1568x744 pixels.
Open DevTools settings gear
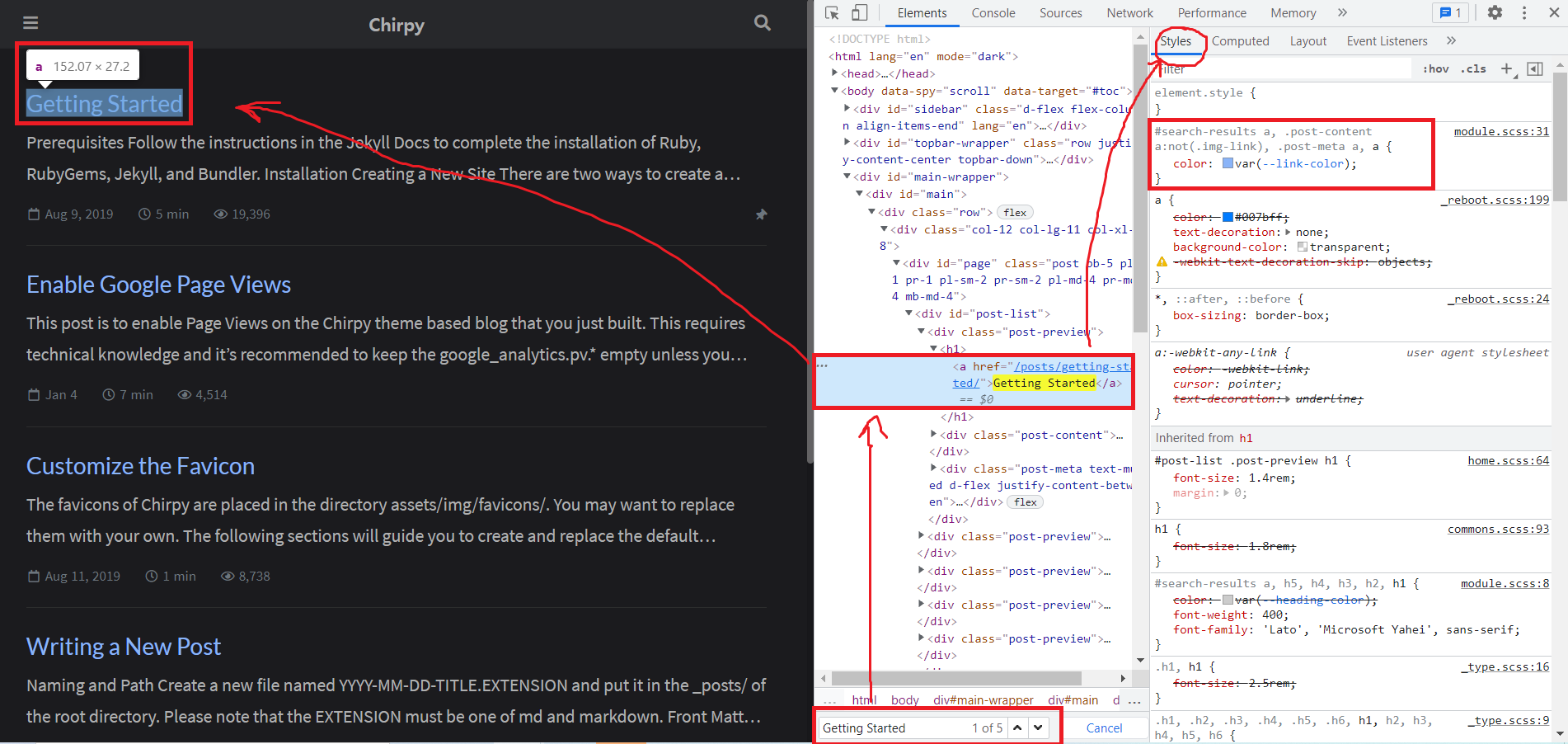click(x=1495, y=12)
